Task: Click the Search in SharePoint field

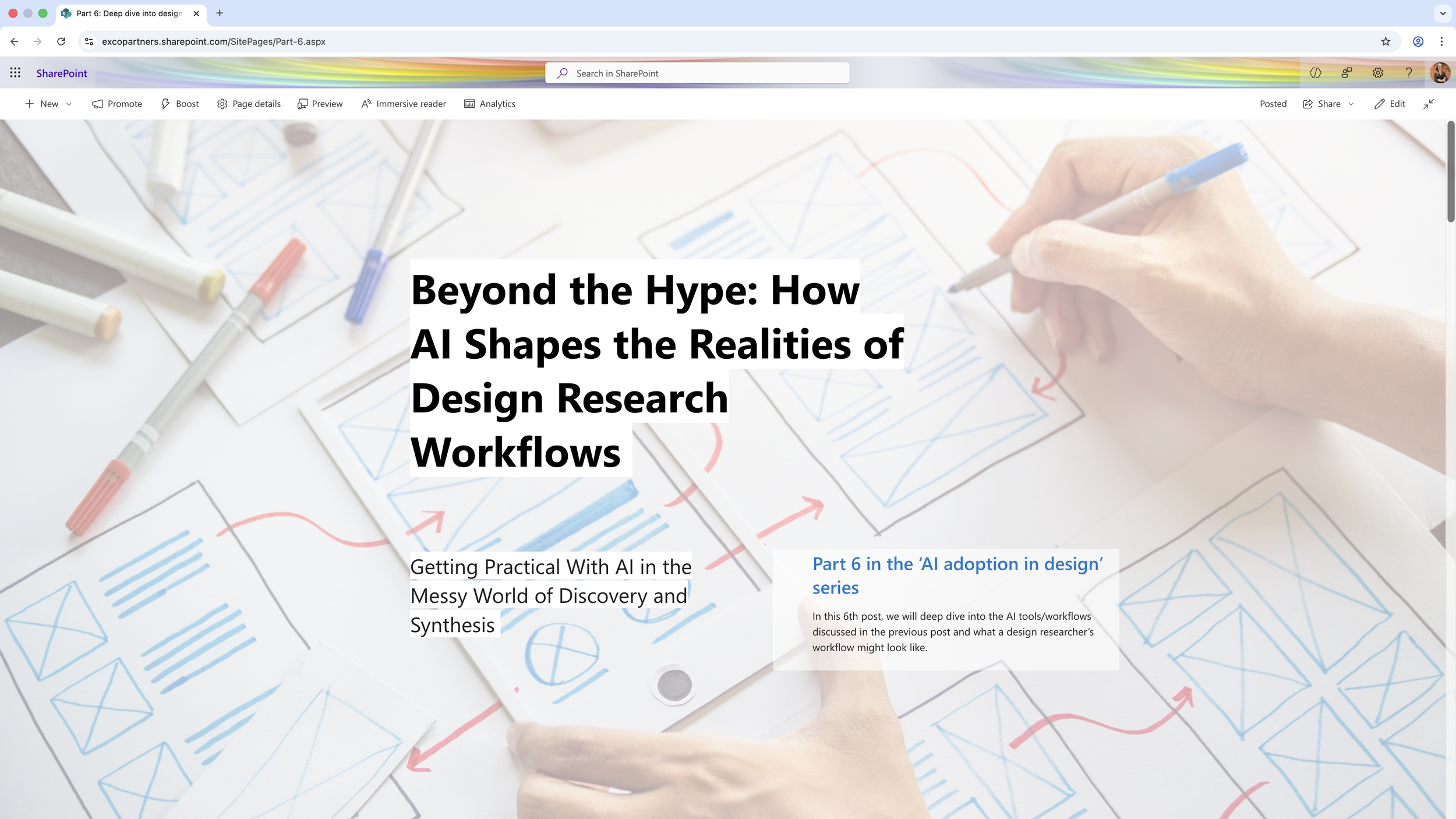Action: point(697,73)
